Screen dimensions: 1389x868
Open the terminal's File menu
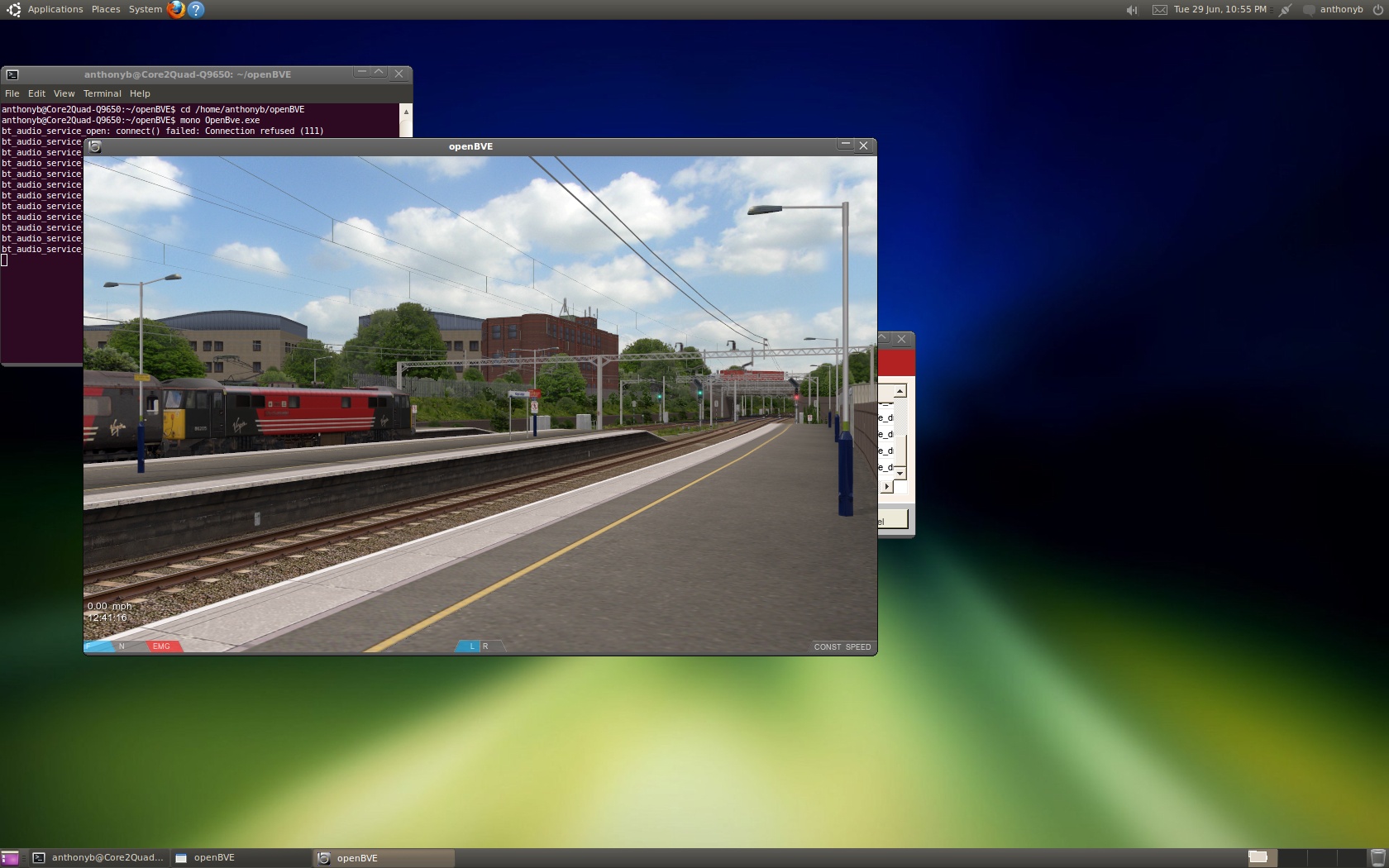pyautogui.click(x=12, y=94)
